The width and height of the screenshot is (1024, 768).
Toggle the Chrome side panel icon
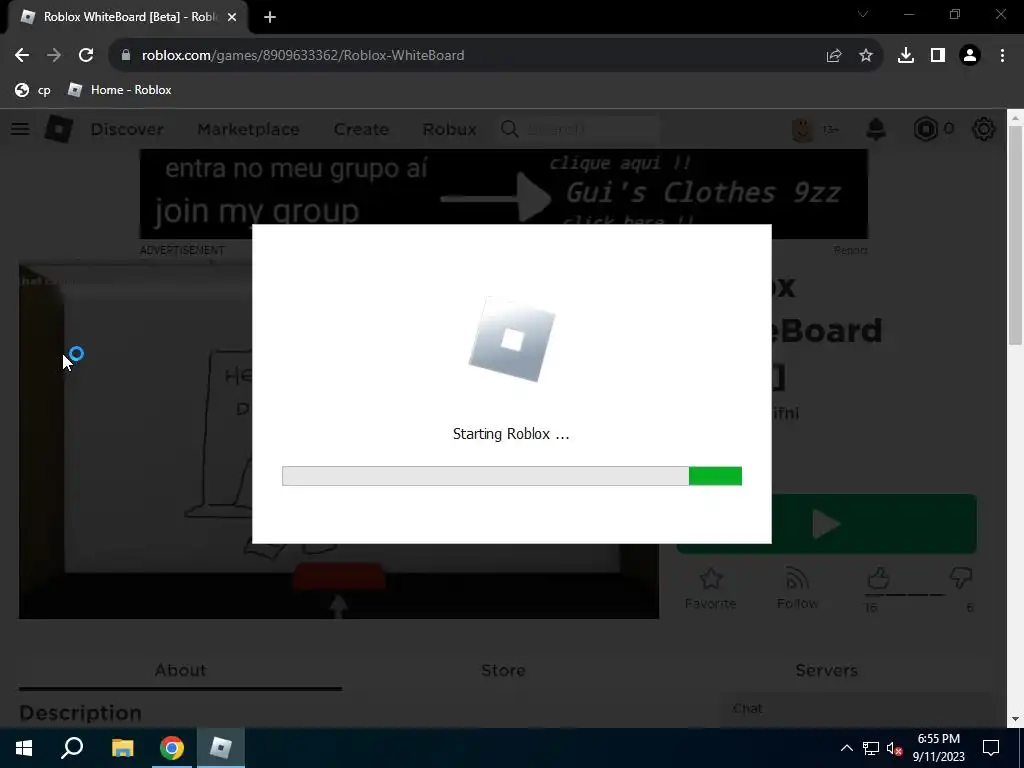click(938, 56)
